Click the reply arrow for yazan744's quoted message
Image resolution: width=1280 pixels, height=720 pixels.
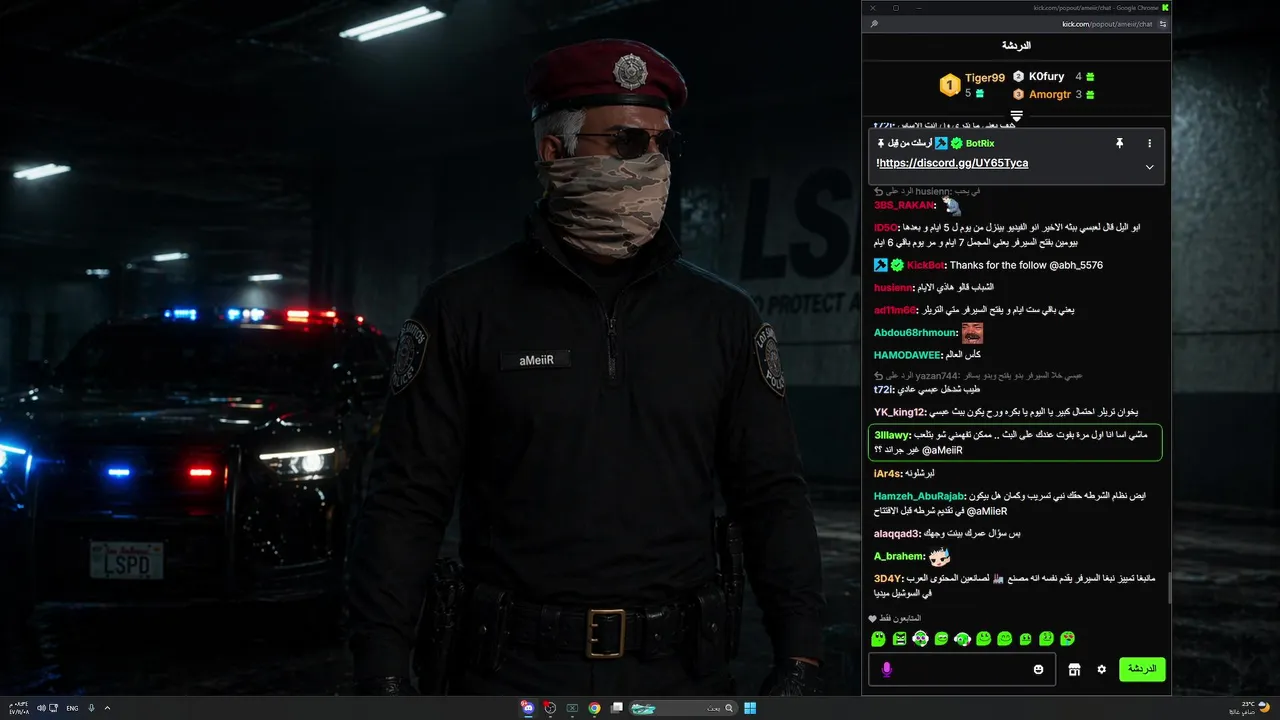coord(878,376)
